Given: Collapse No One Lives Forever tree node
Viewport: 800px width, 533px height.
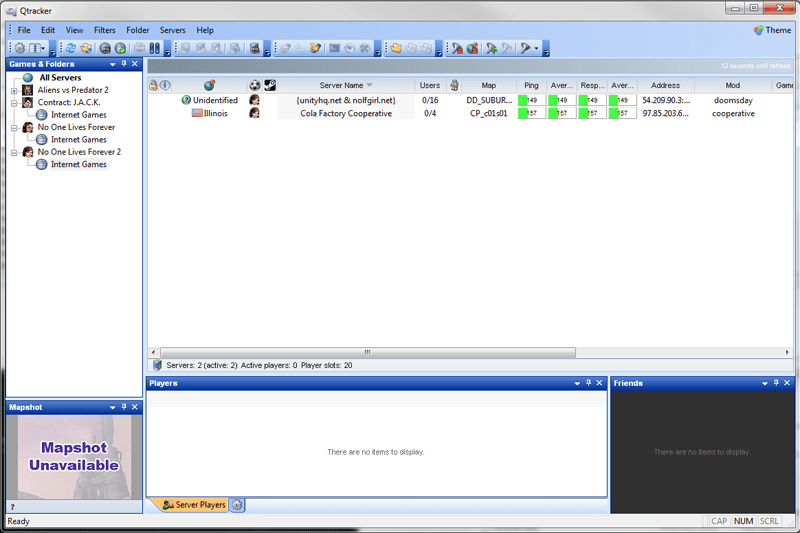Looking at the screenshot, I should [14, 128].
